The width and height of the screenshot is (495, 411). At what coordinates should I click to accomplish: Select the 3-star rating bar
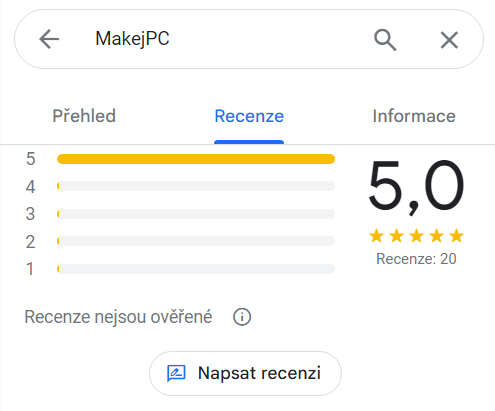pyautogui.click(x=196, y=214)
